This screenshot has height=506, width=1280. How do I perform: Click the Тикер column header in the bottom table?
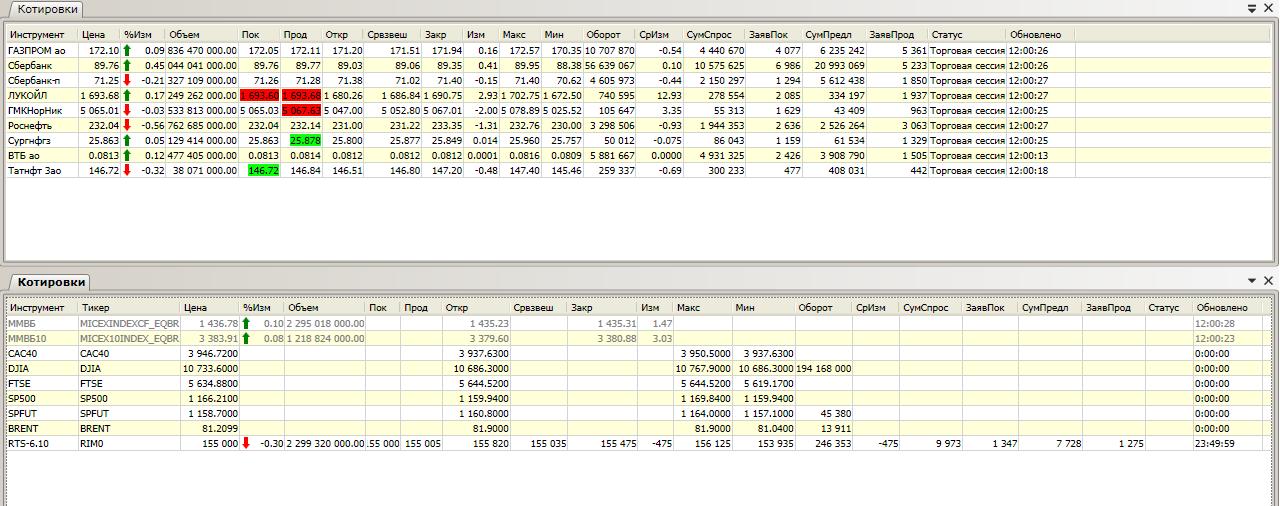pos(96,308)
